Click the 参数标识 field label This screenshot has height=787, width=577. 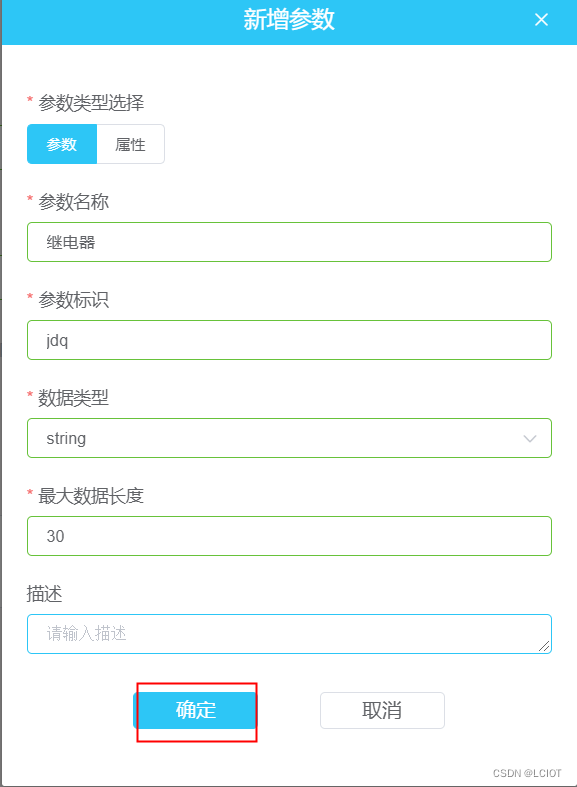click(73, 300)
